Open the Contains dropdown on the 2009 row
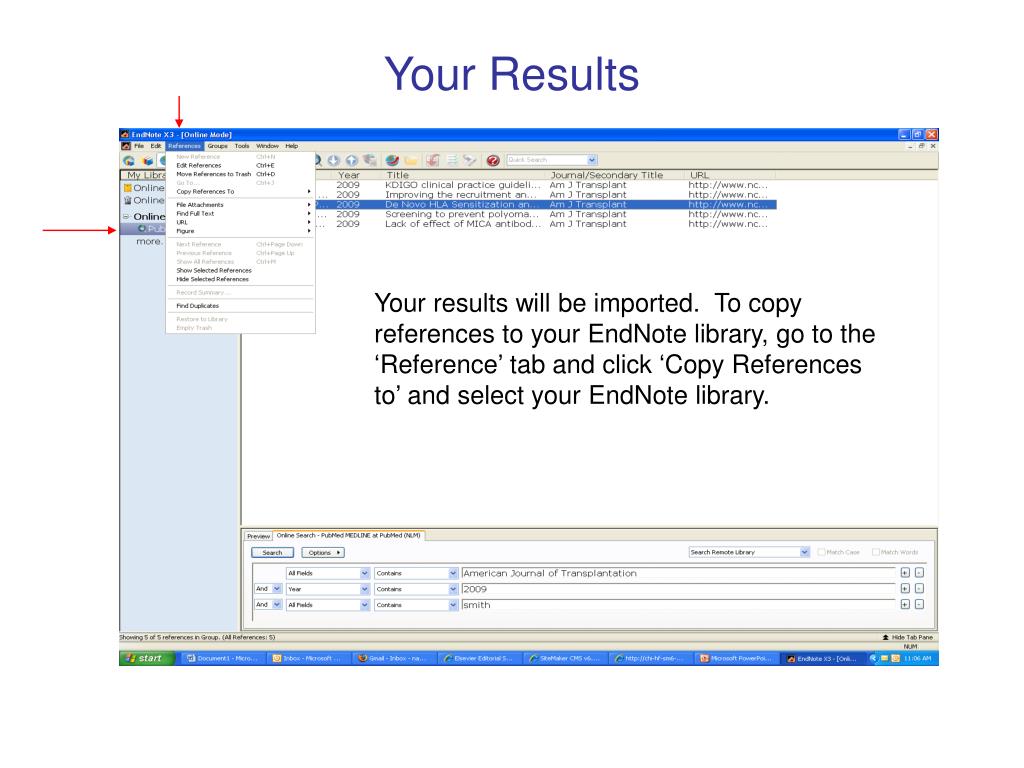Viewport: 1024px width, 768px height. 453,589
